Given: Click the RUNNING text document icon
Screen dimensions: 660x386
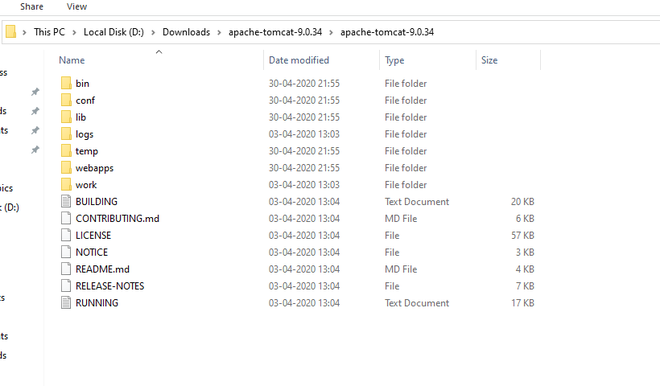Looking at the screenshot, I should click(66, 302).
